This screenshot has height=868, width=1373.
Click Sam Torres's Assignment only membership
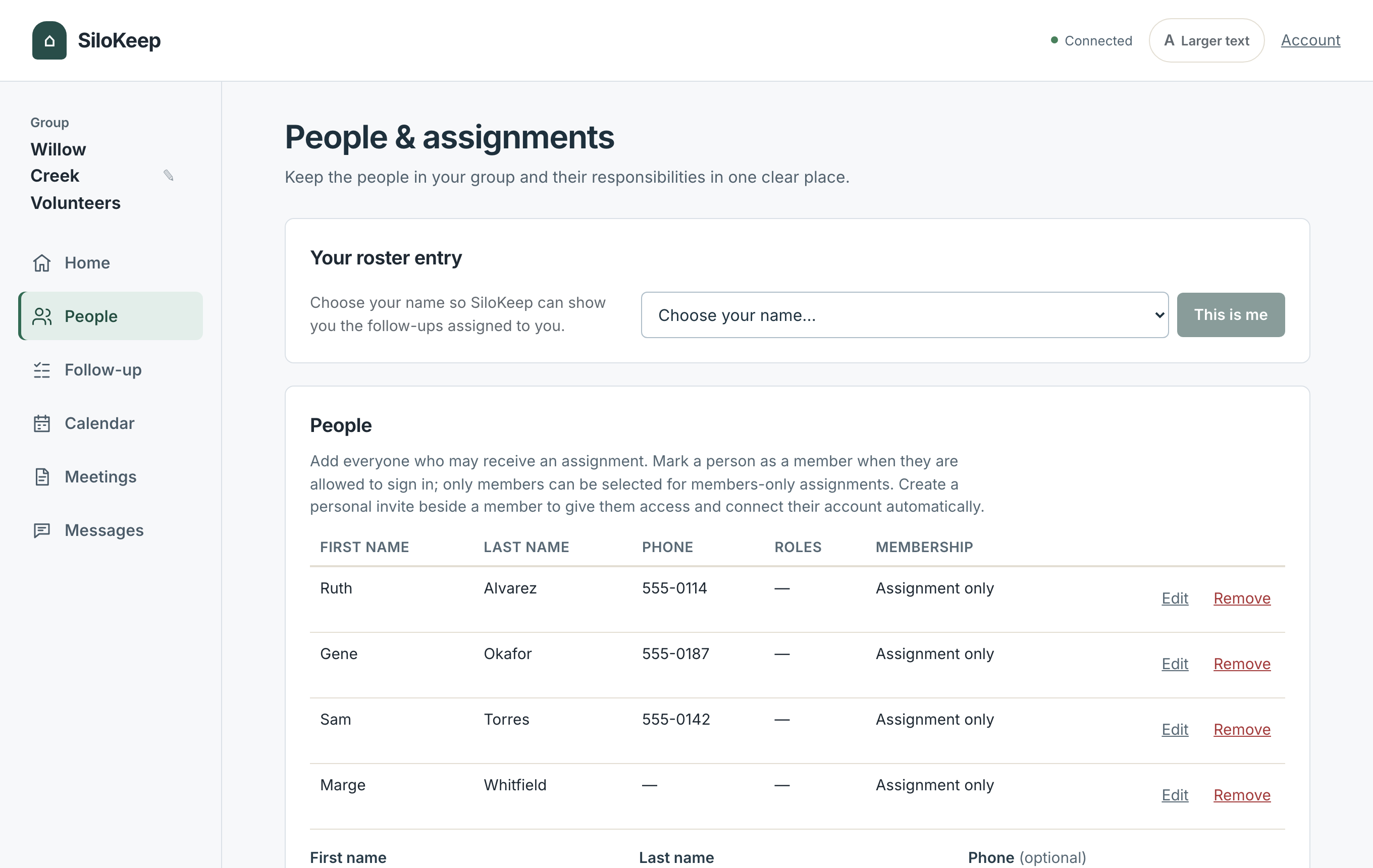934,719
